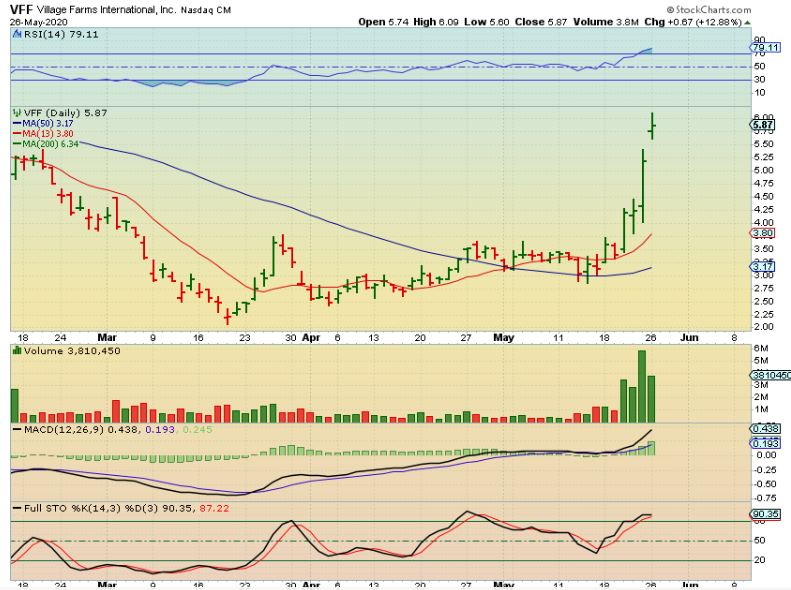Click the VFF (Daily) 5.87 legend label

click(65, 113)
